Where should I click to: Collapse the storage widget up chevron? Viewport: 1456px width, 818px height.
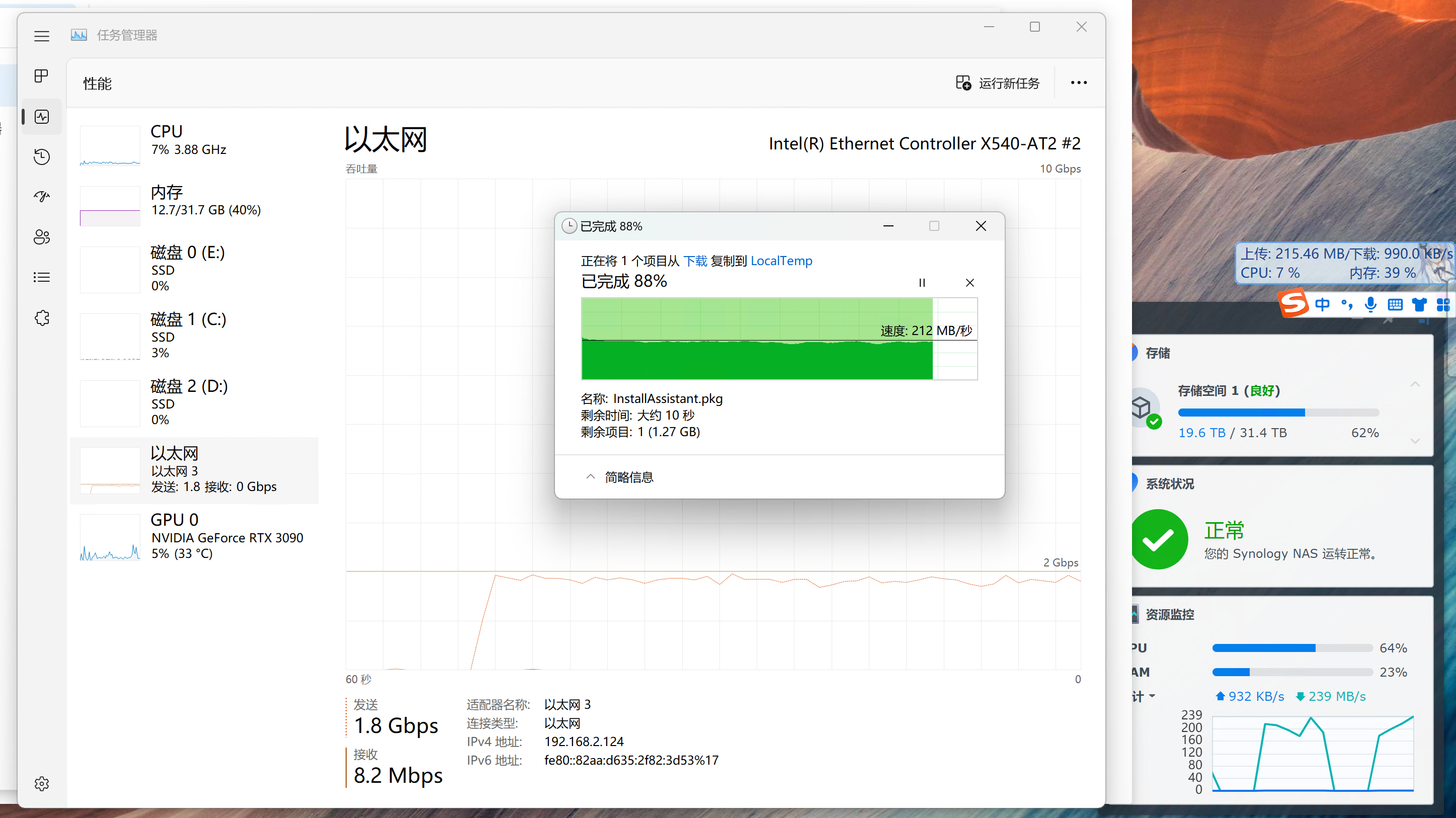pyautogui.click(x=1415, y=384)
